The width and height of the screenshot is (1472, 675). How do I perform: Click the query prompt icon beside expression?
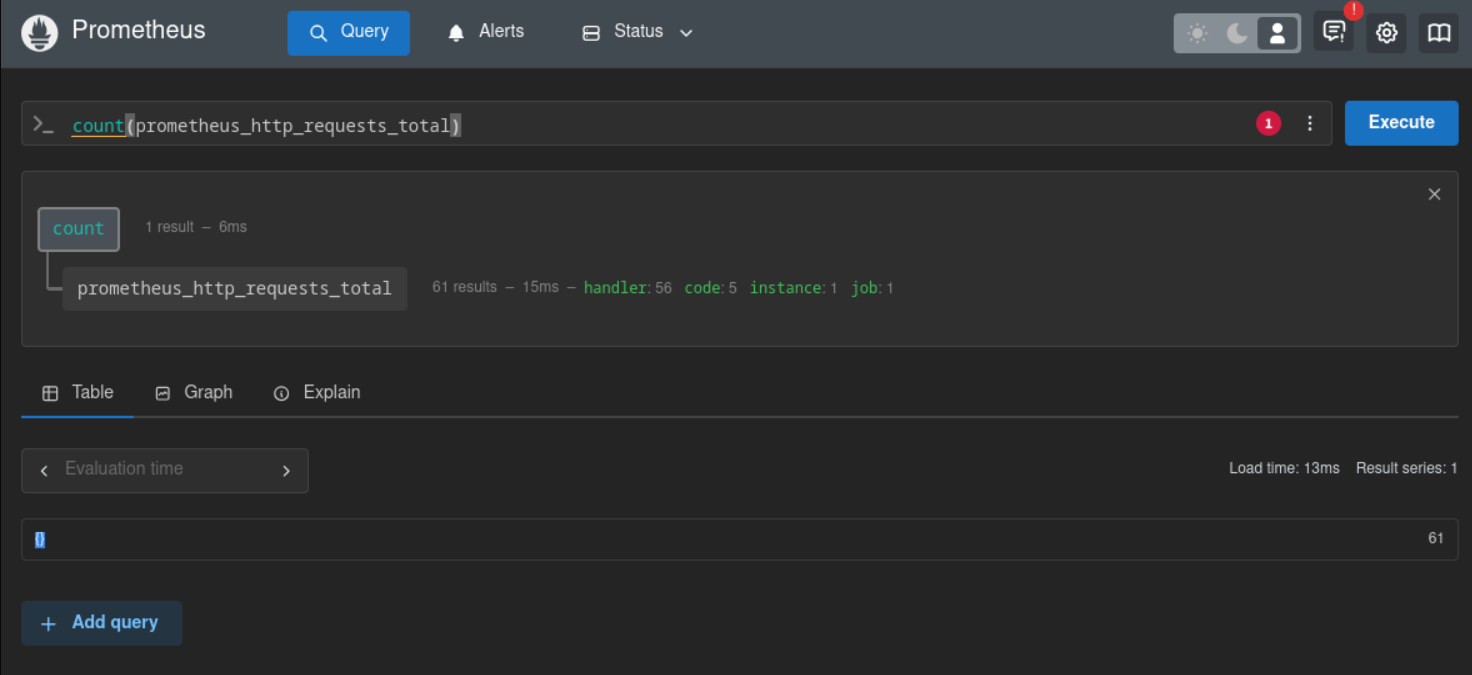(x=43, y=124)
